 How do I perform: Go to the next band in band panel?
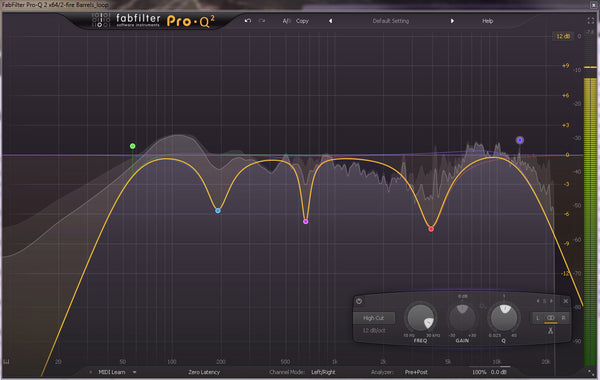551,301
